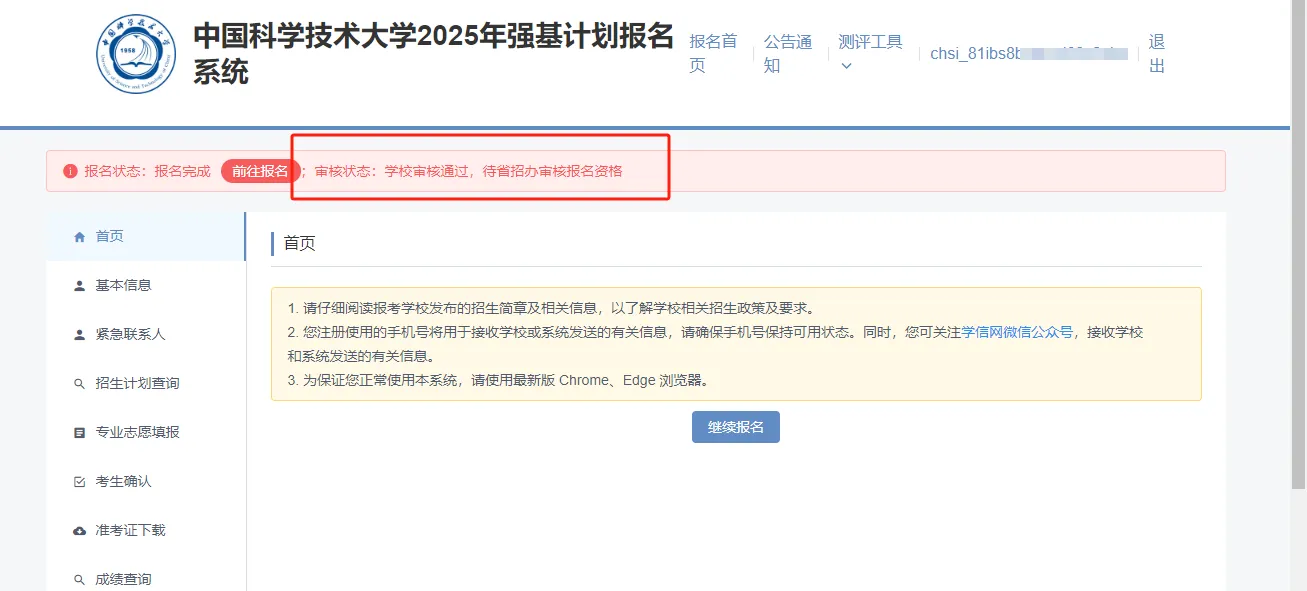Click the cloud download icon beside 准考证下载
Viewport: 1307px width, 591px height.
(80, 531)
